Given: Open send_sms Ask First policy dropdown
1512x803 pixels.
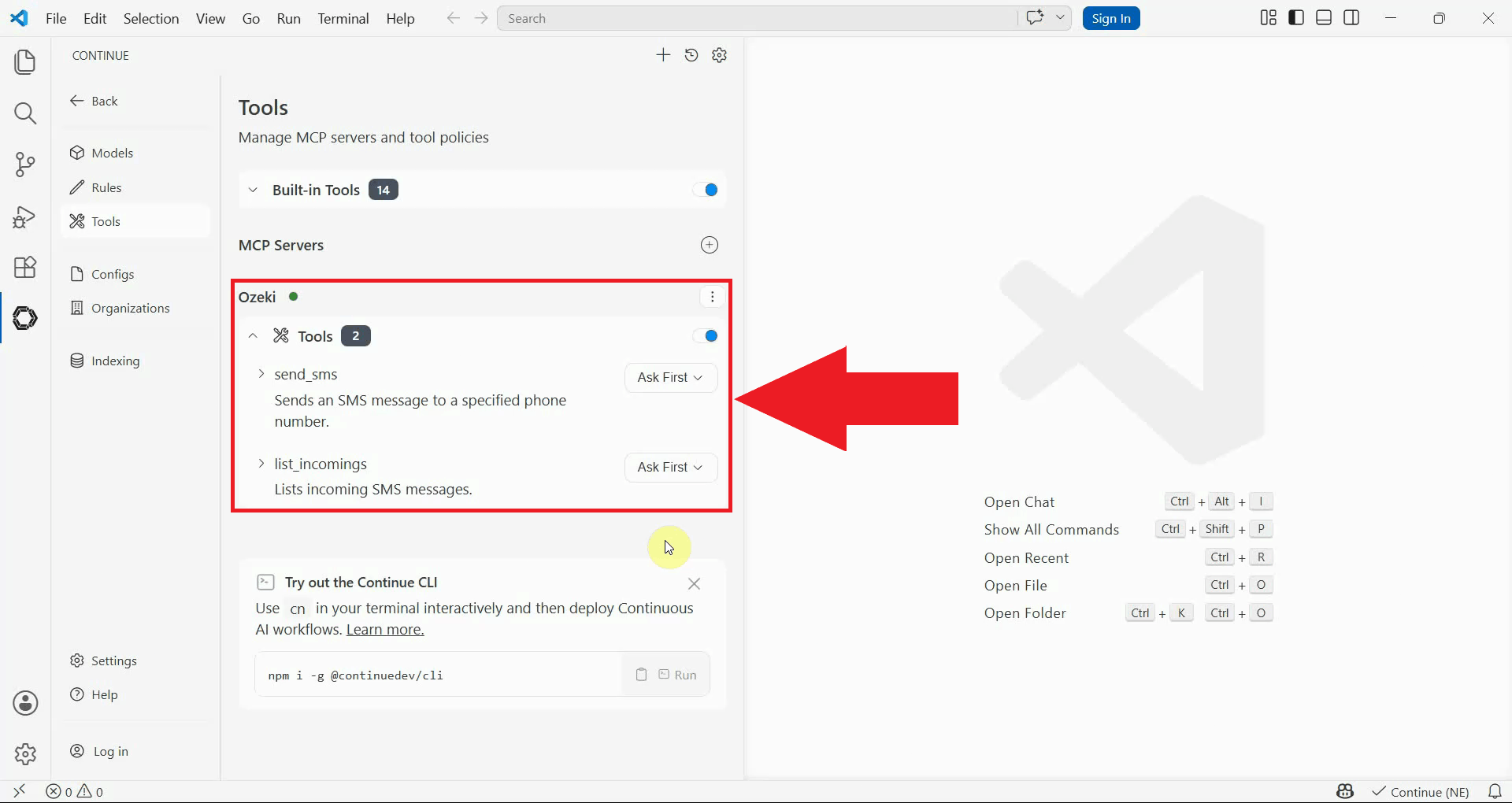Looking at the screenshot, I should 671,378.
